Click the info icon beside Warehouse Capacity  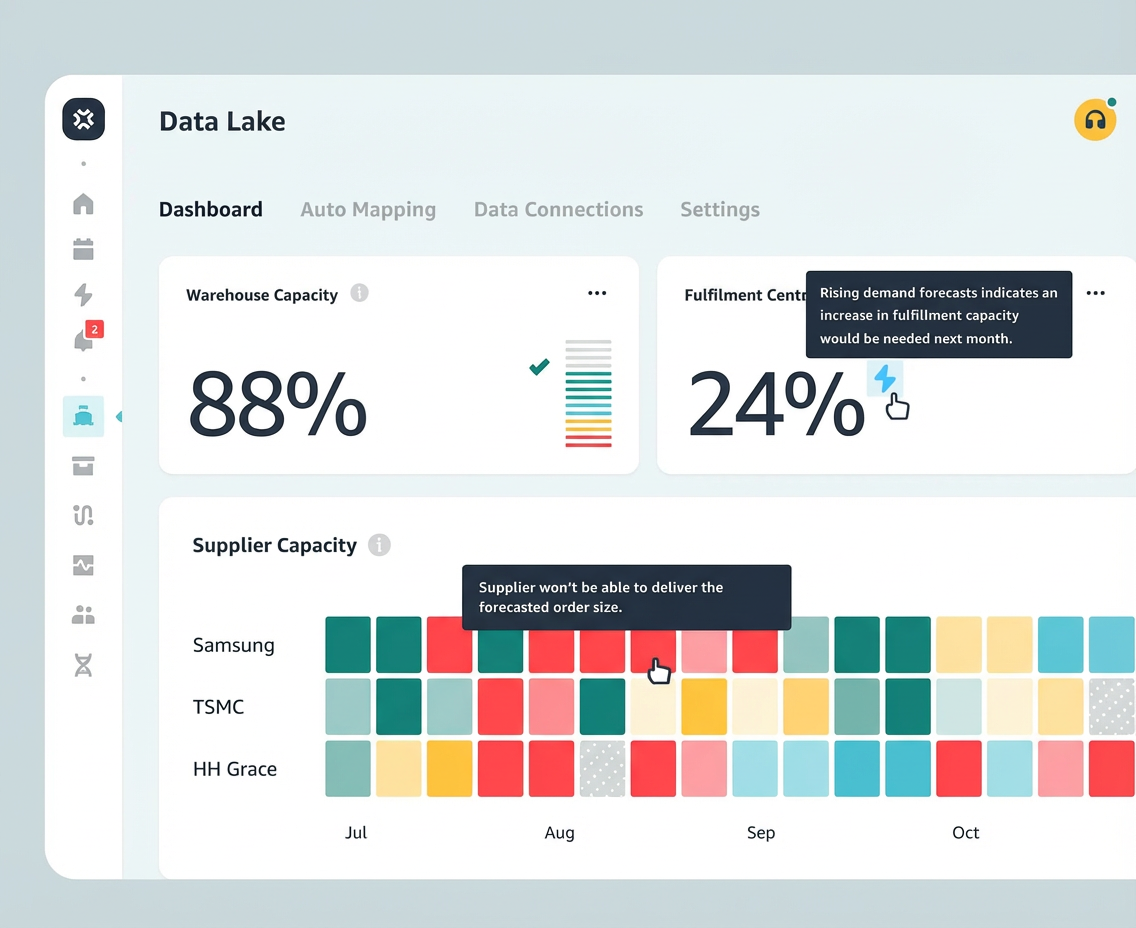tap(360, 293)
